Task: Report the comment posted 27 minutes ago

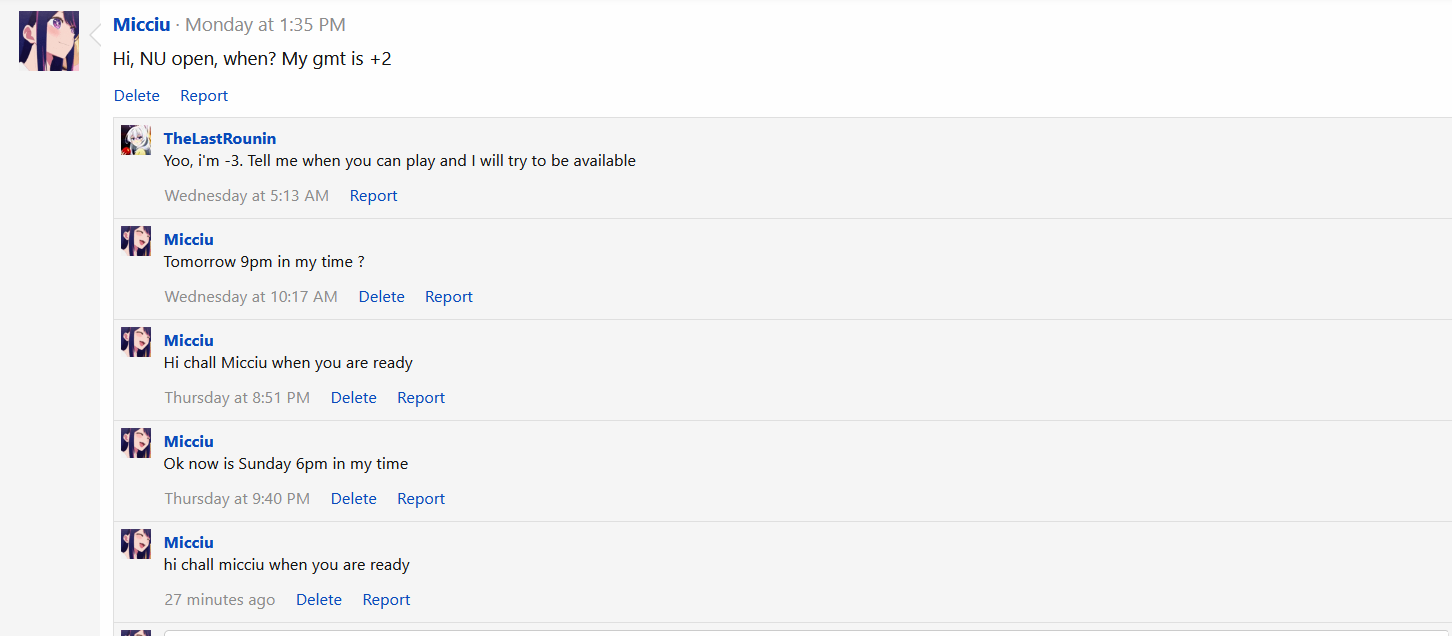Action: [x=386, y=600]
